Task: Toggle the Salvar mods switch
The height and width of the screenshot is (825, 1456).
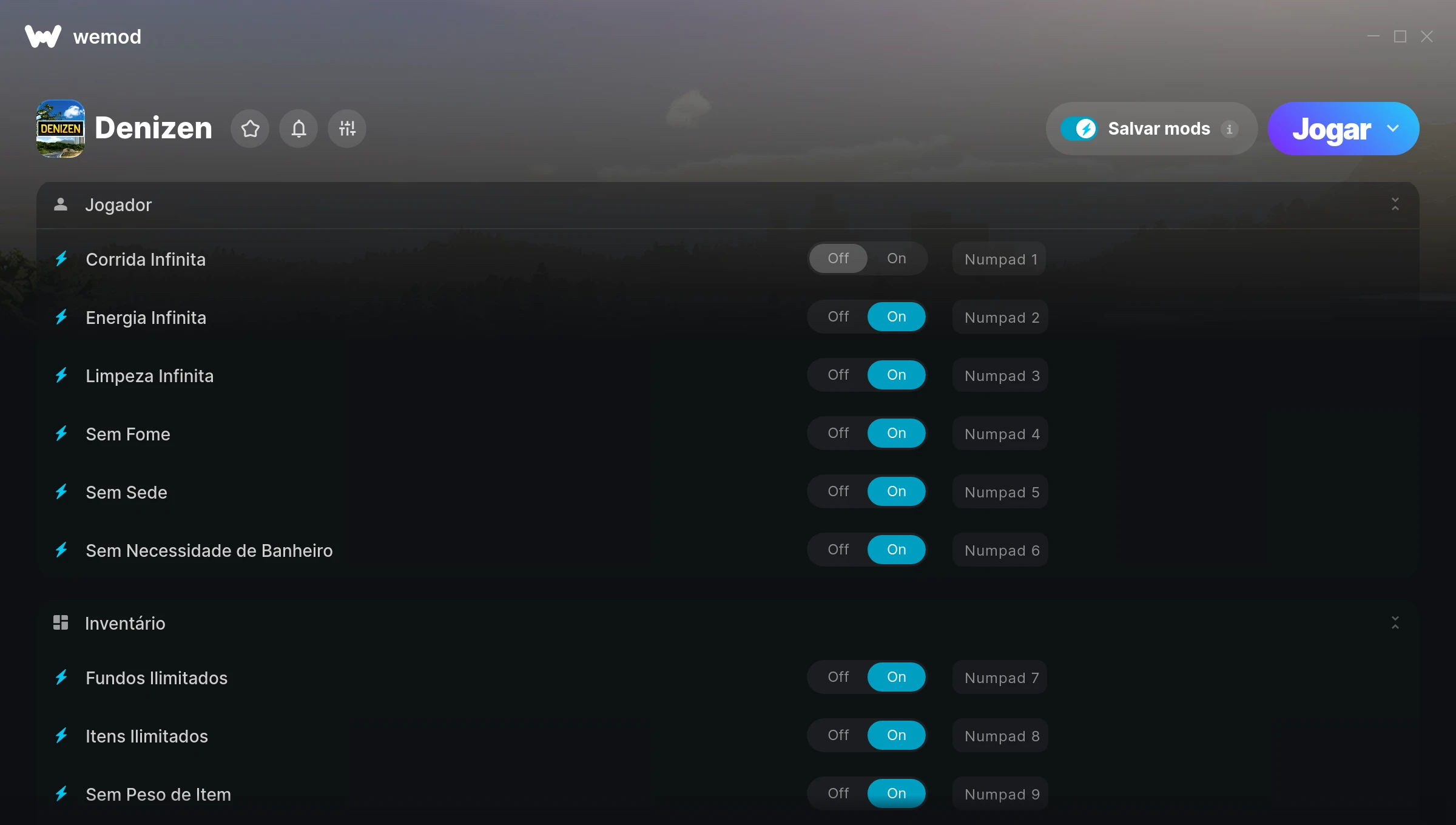Action: point(1079,129)
